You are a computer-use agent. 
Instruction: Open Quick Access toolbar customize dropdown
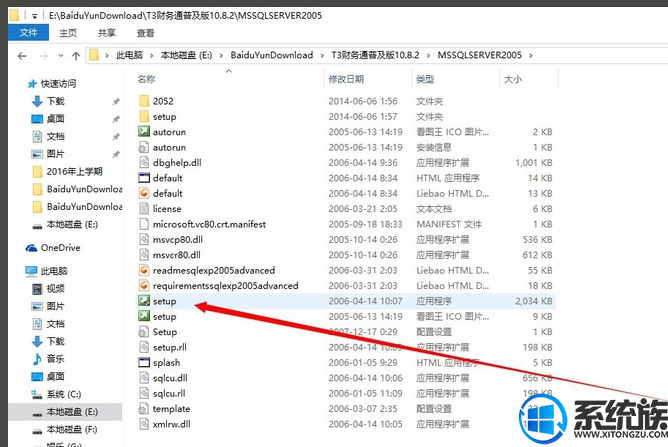tap(35, 16)
